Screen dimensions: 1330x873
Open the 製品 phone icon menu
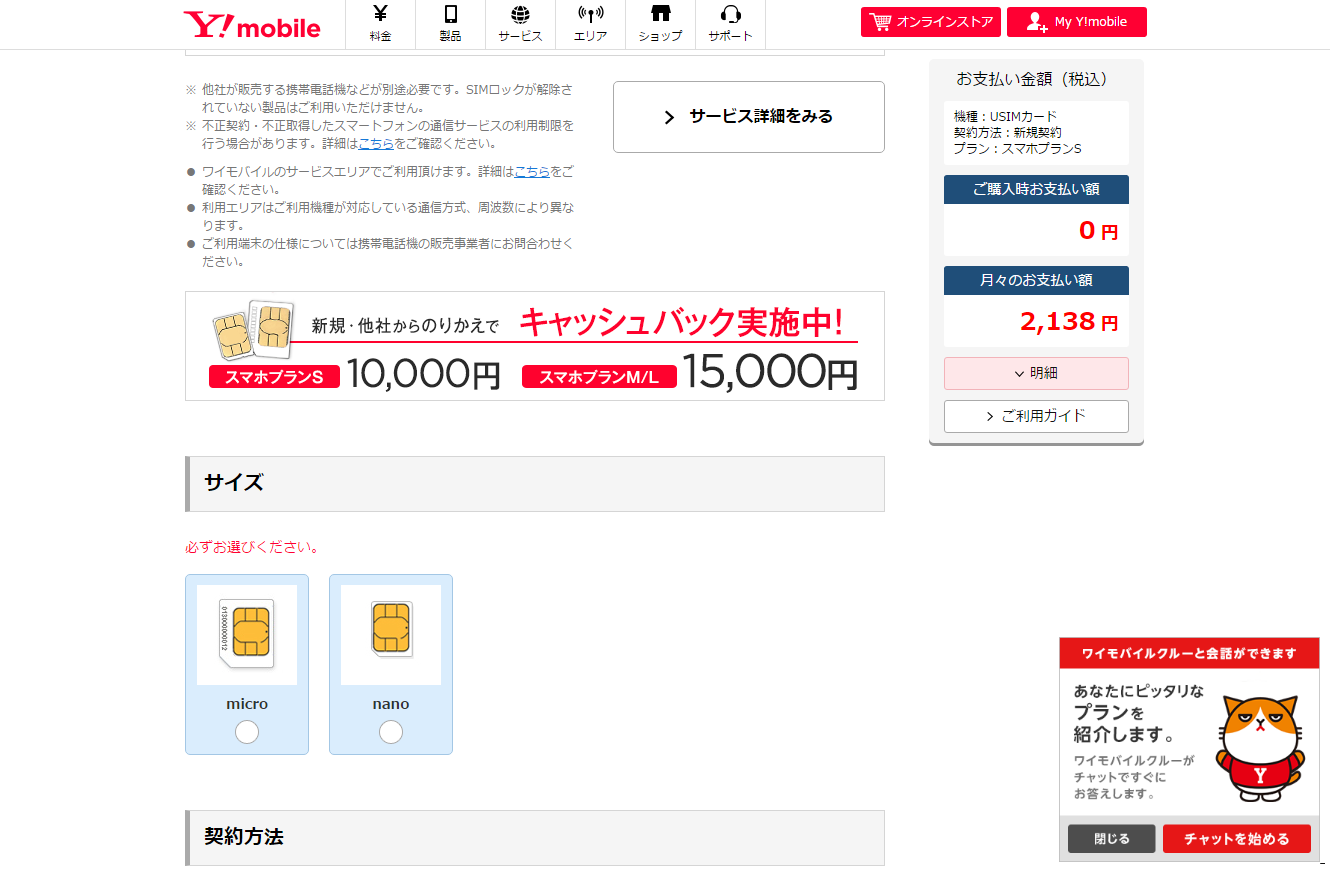tap(450, 24)
